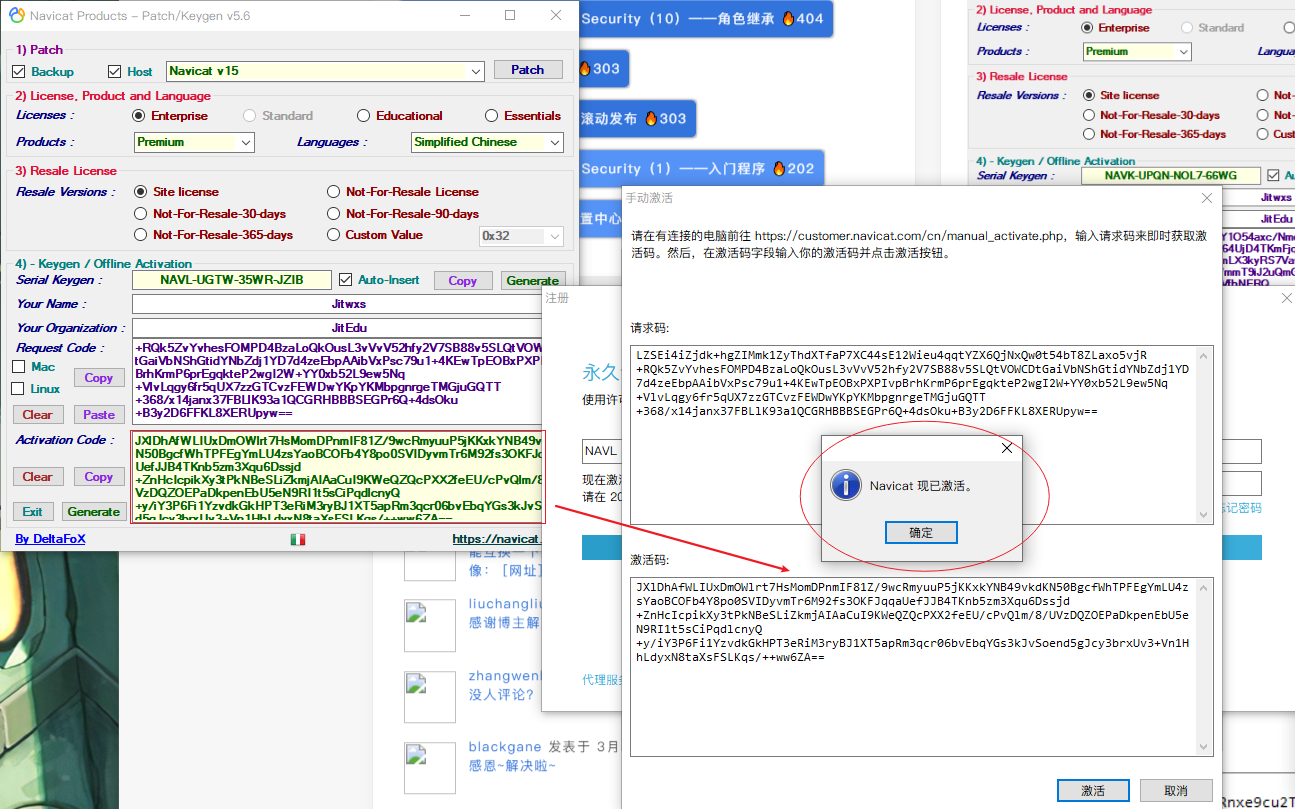Click Copy button under Activation Code
1295x809 pixels.
tap(99, 477)
